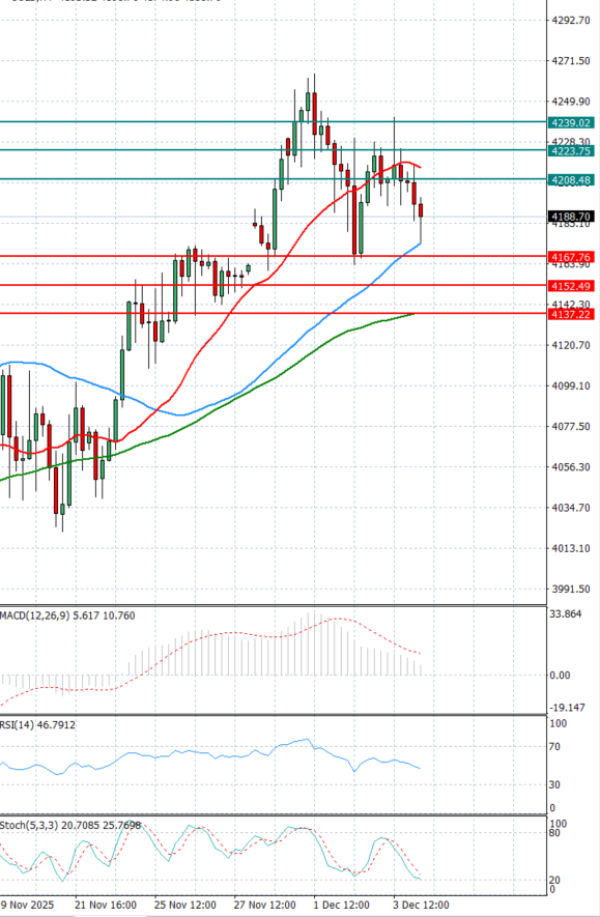This screenshot has width=600, height=917.
Task: Select the 4223.75 teal price label
Action: click(572, 151)
